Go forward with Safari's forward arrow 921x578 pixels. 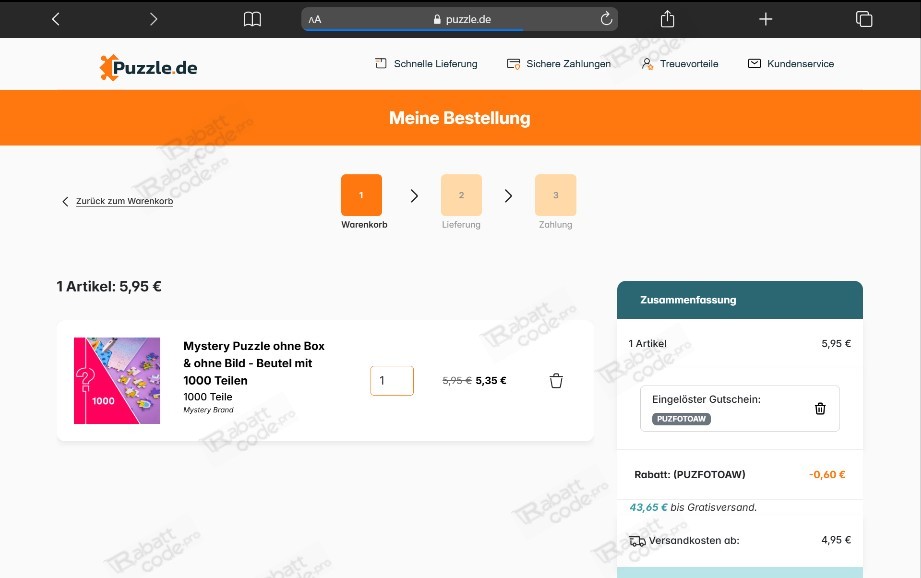point(153,19)
